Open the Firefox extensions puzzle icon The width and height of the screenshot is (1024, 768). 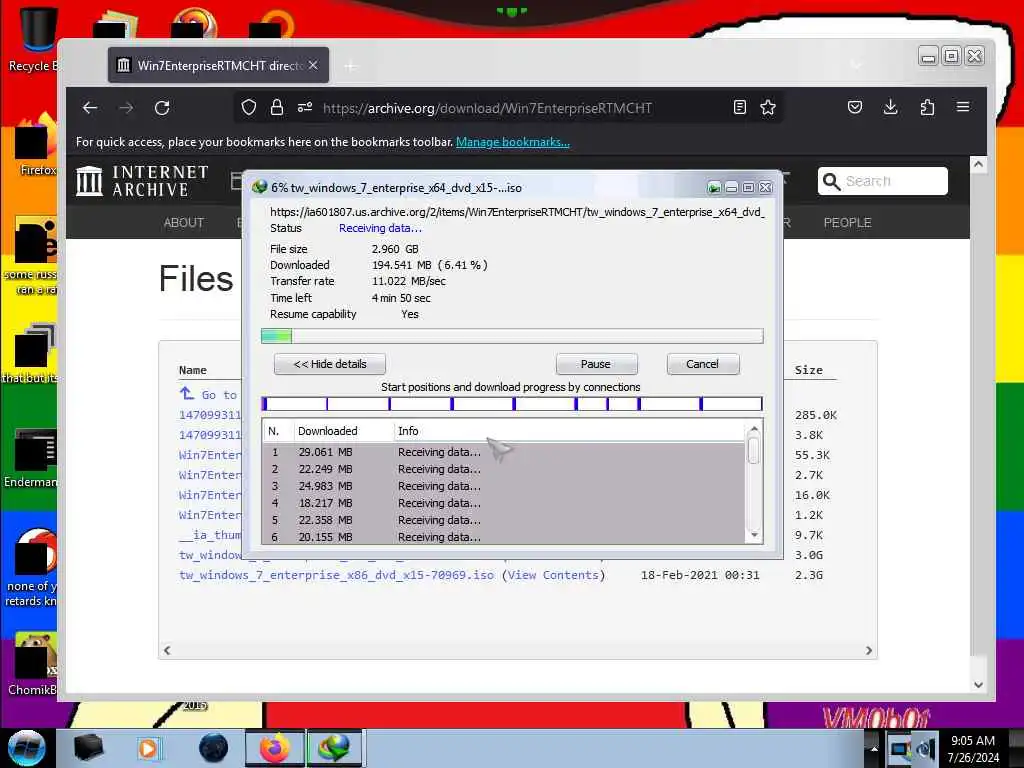927,107
